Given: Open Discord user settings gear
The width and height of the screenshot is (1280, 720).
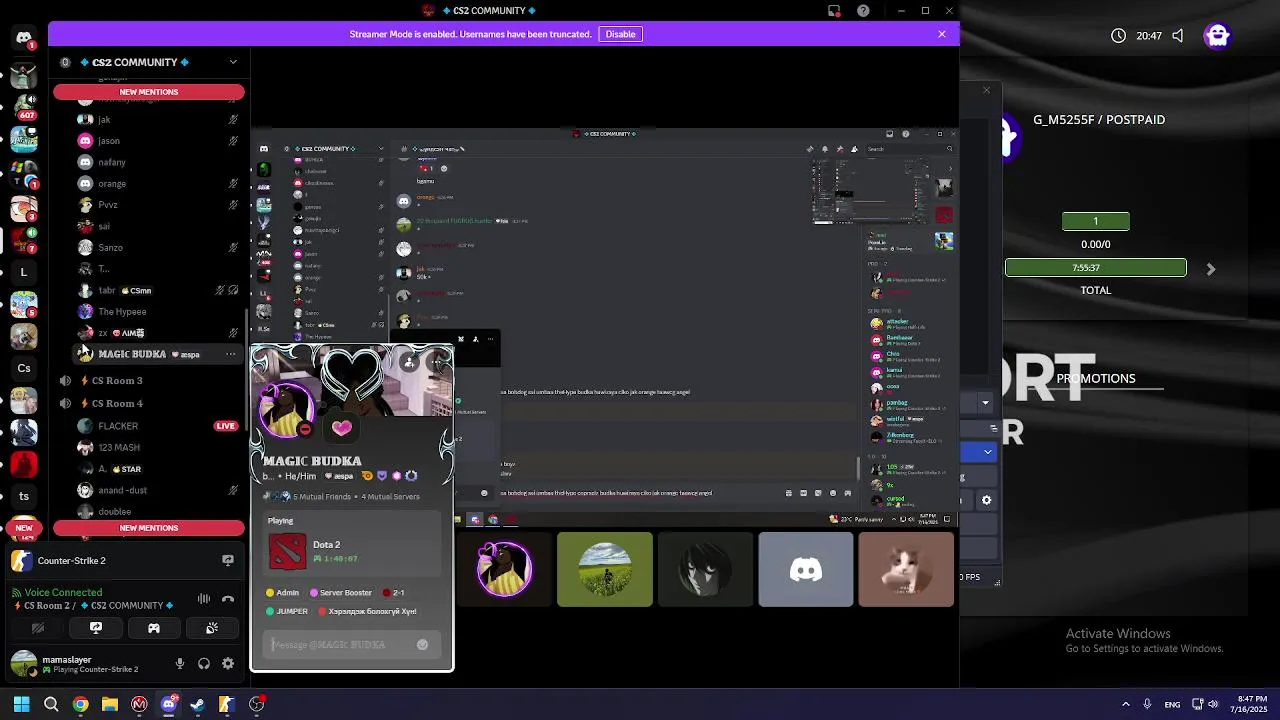Looking at the screenshot, I should tap(228, 663).
